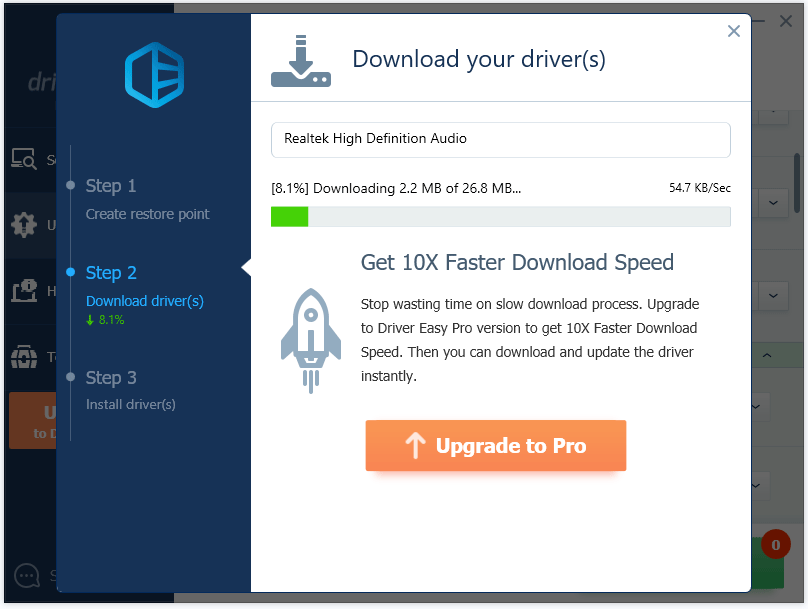Open the main-window dropdown arrow level with the progress bar
Screen dimensions: 808x609
773,202
